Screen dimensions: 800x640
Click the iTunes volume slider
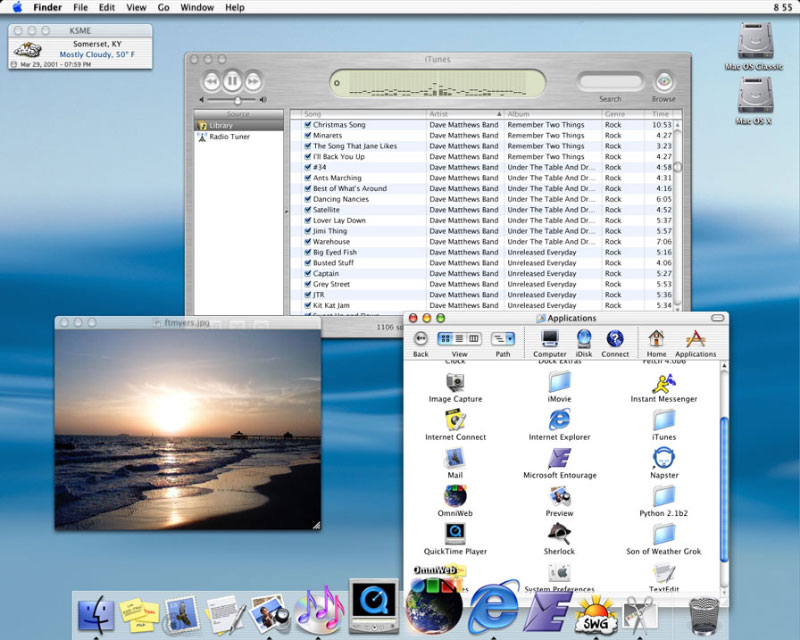click(237, 100)
